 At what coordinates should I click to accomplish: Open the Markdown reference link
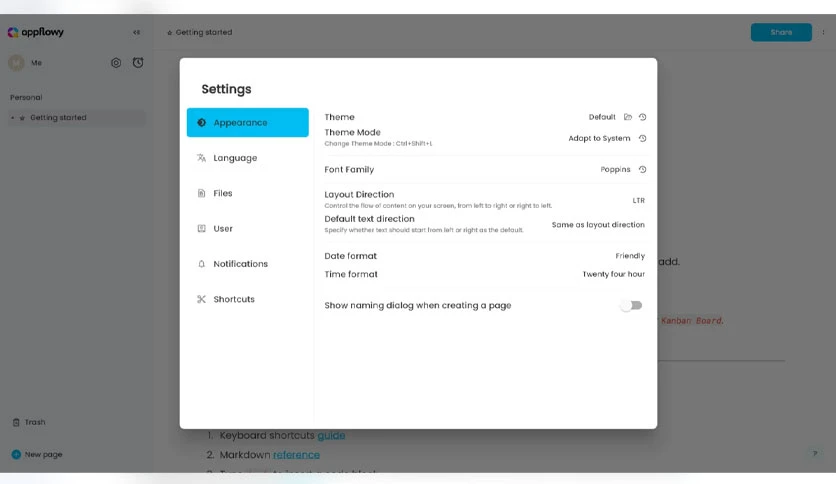click(296, 455)
